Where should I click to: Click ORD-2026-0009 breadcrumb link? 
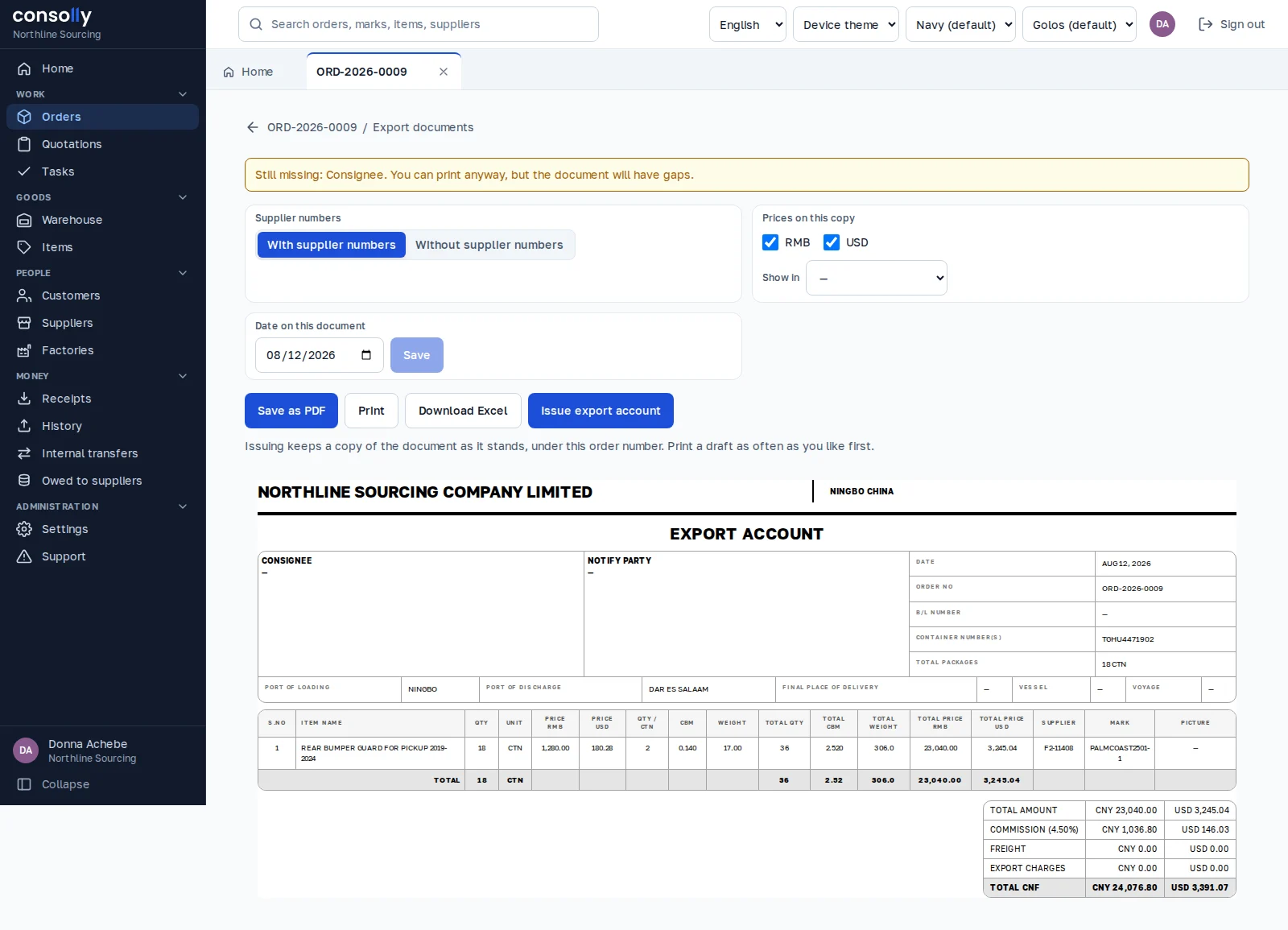tap(312, 127)
